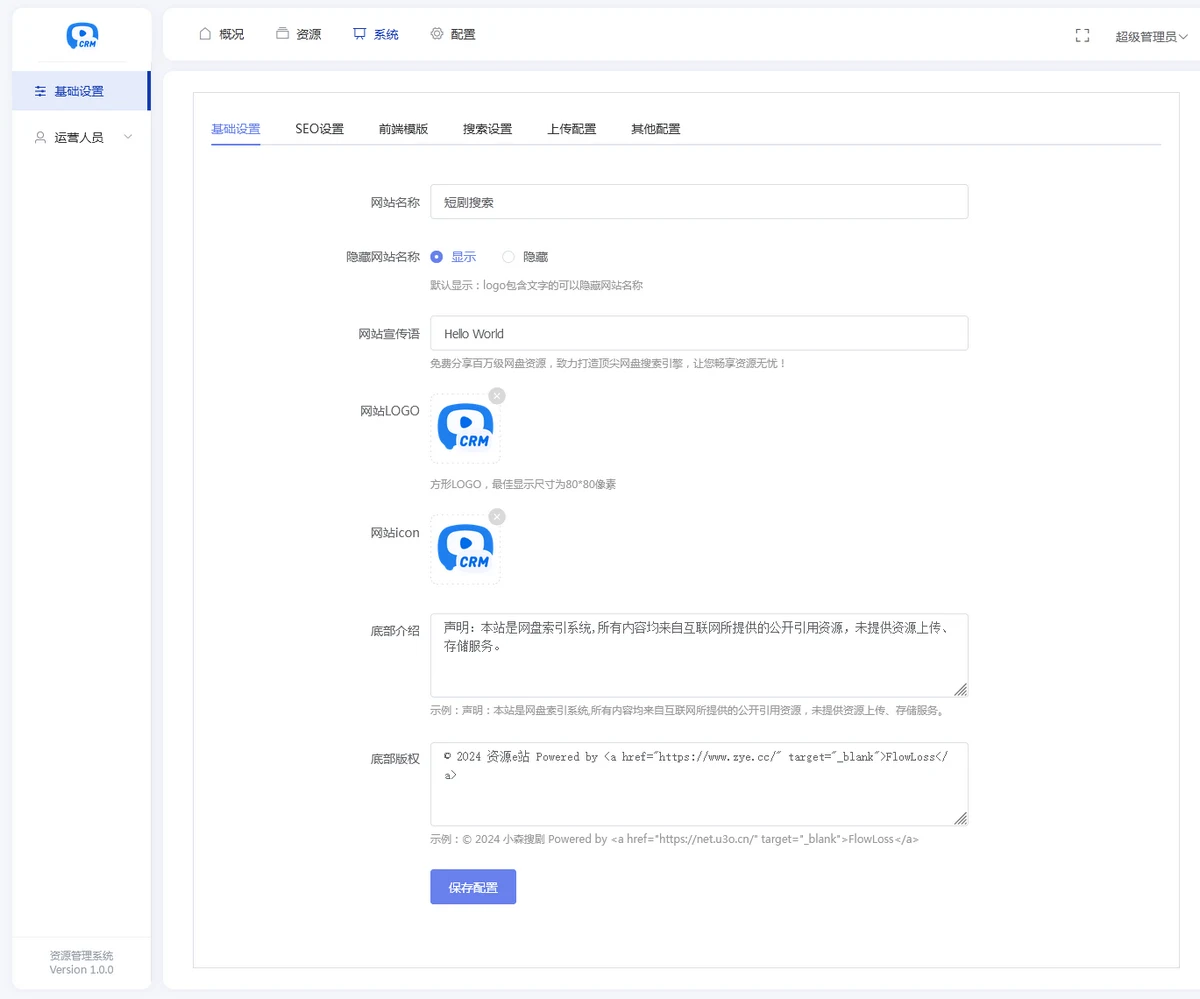The image size is (1200, 999).
Task: Select 基础设置 in the sidebar
Action: click(79, 91)
